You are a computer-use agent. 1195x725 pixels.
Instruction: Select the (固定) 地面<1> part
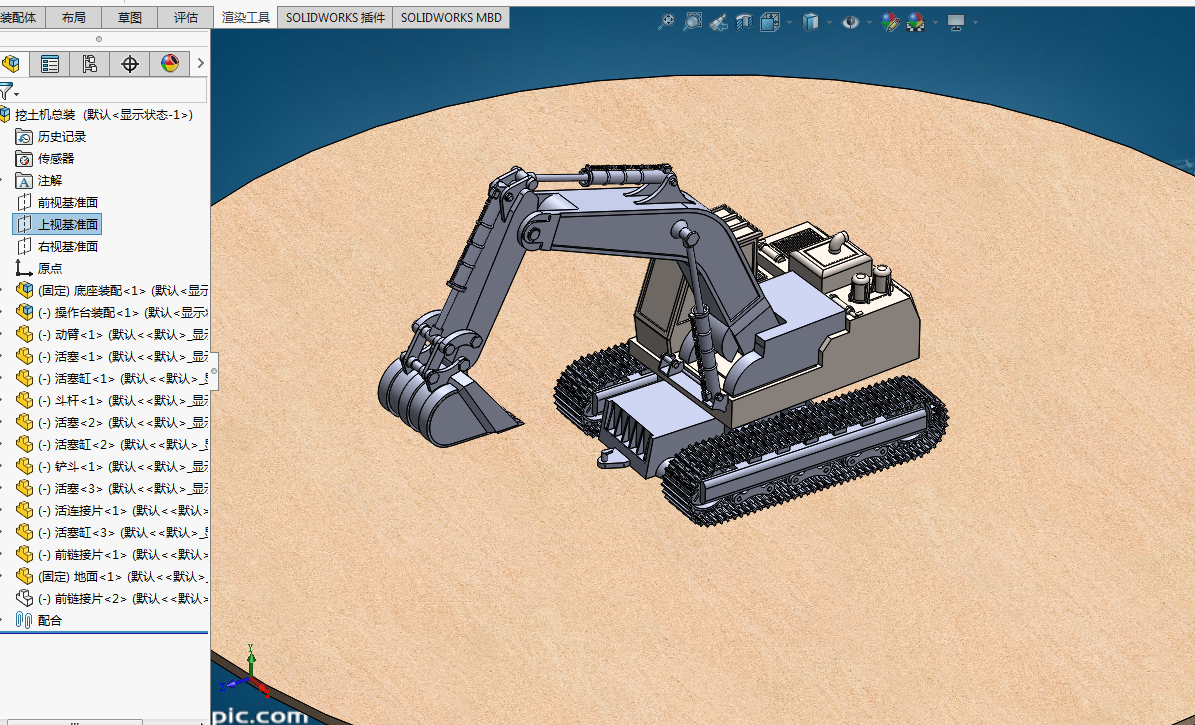[111, 576]
